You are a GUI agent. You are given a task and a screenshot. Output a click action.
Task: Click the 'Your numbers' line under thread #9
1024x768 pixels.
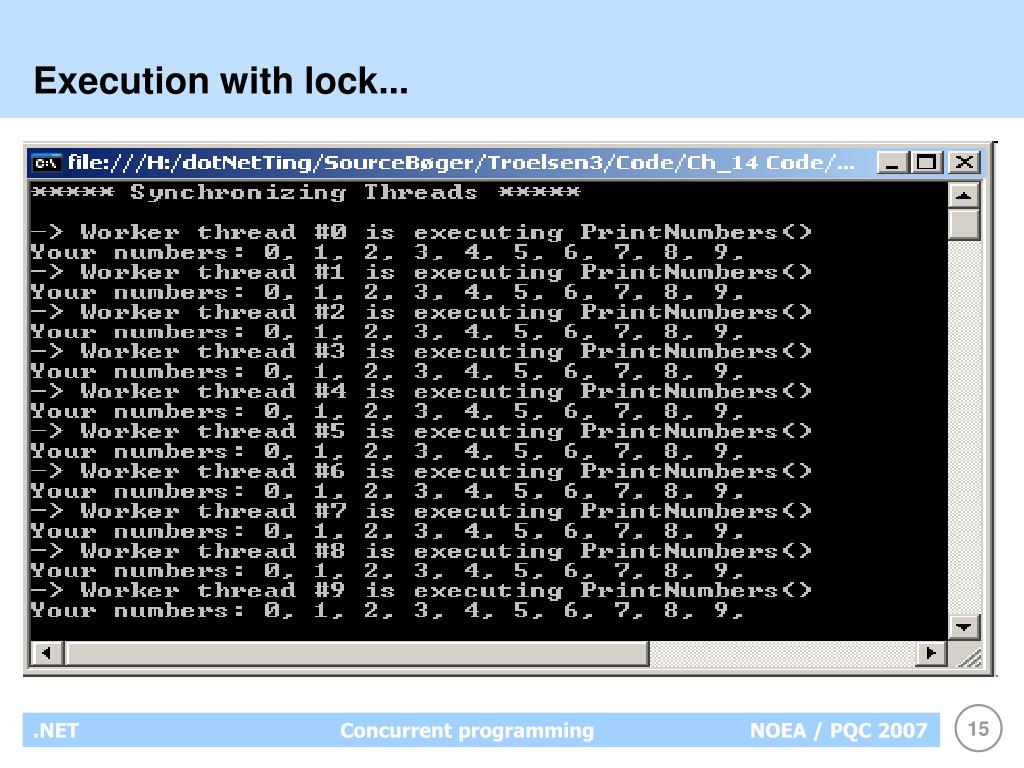387,611
